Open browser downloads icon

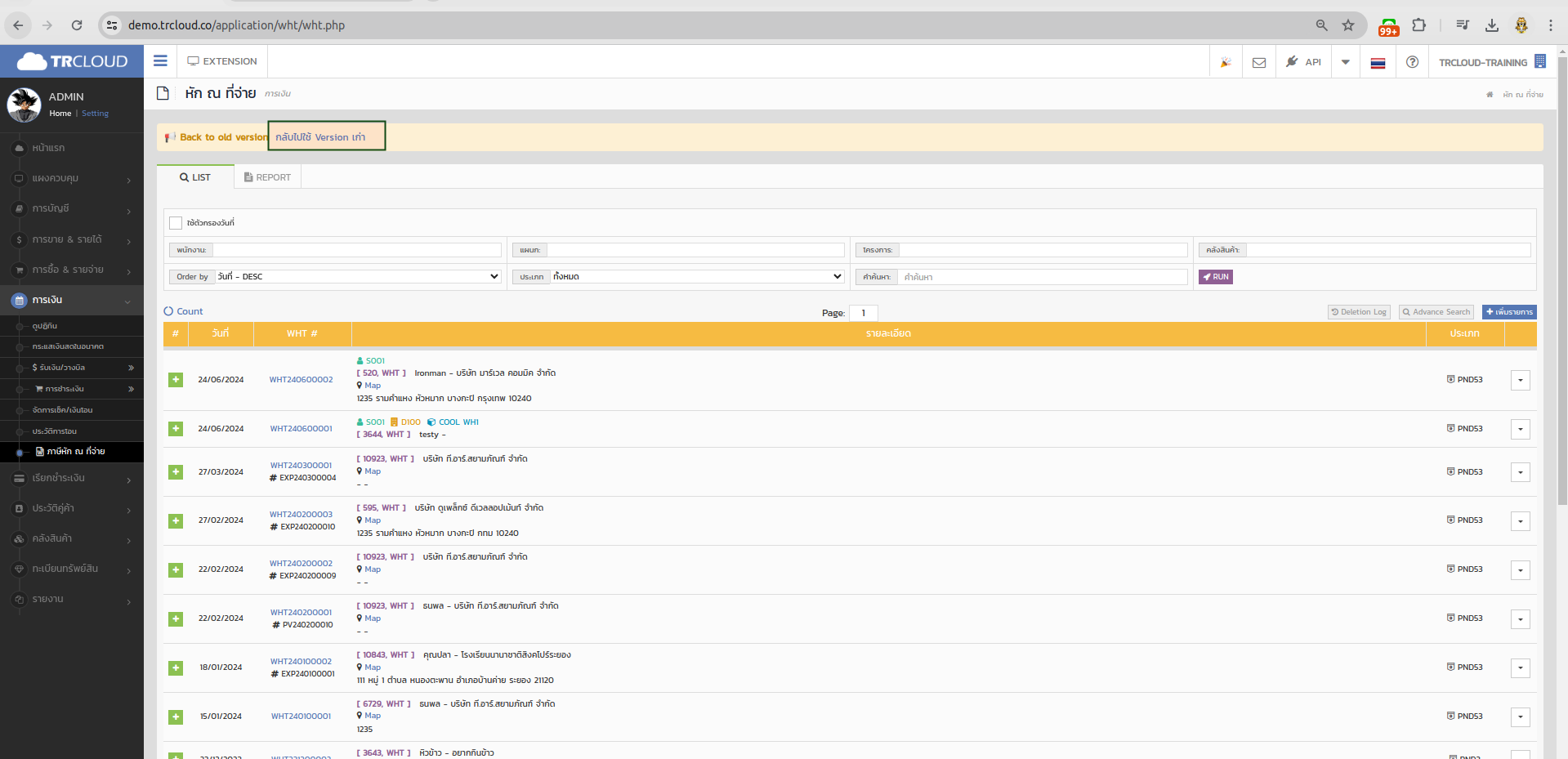pyautogui.click(x=1492, y=25)
